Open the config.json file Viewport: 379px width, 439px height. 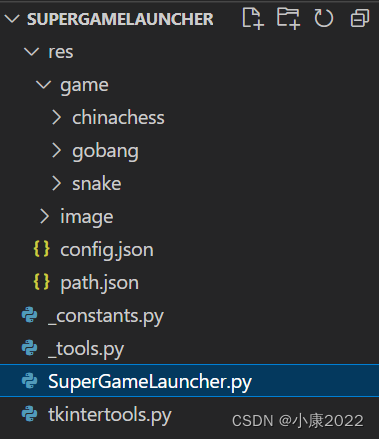(107, 250)
